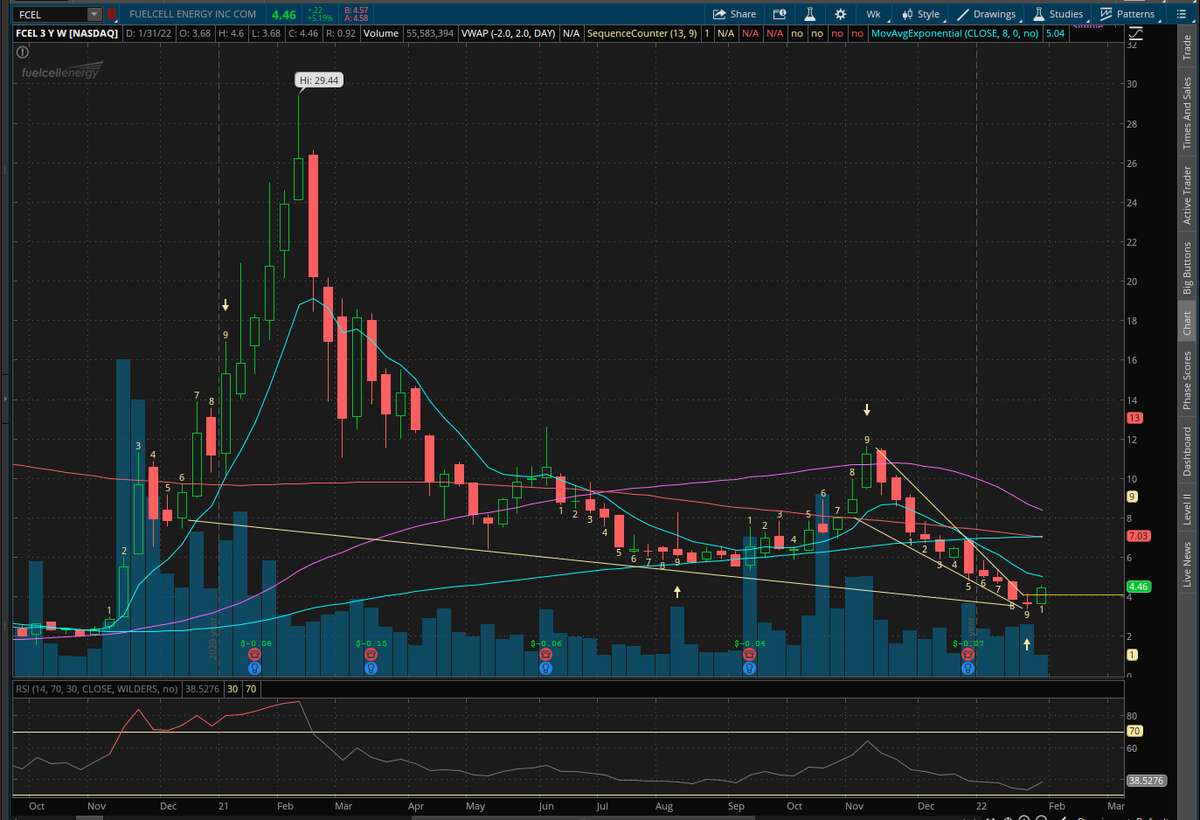Click the last price 4.46 in header

click(284, 15)
